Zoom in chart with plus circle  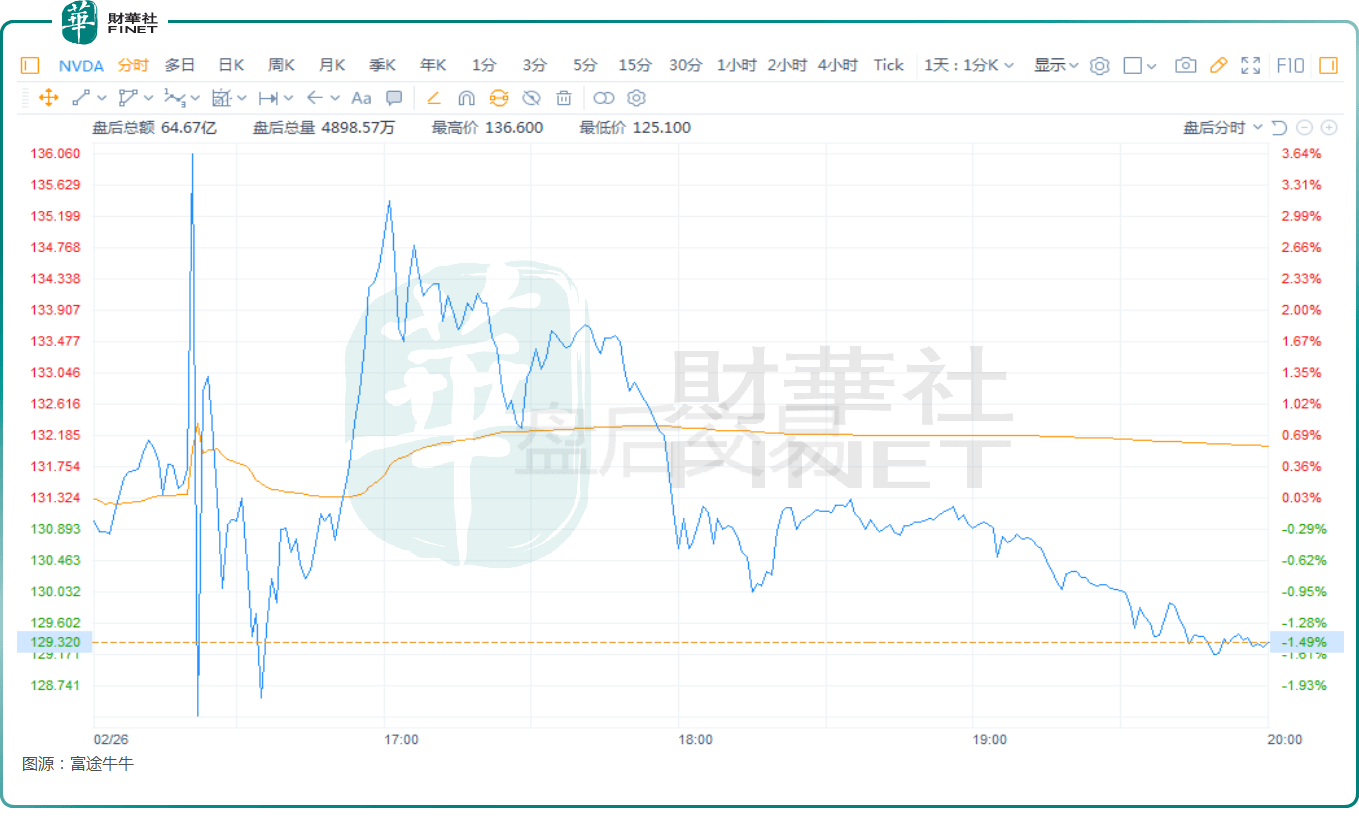[x=1329, y=128]
